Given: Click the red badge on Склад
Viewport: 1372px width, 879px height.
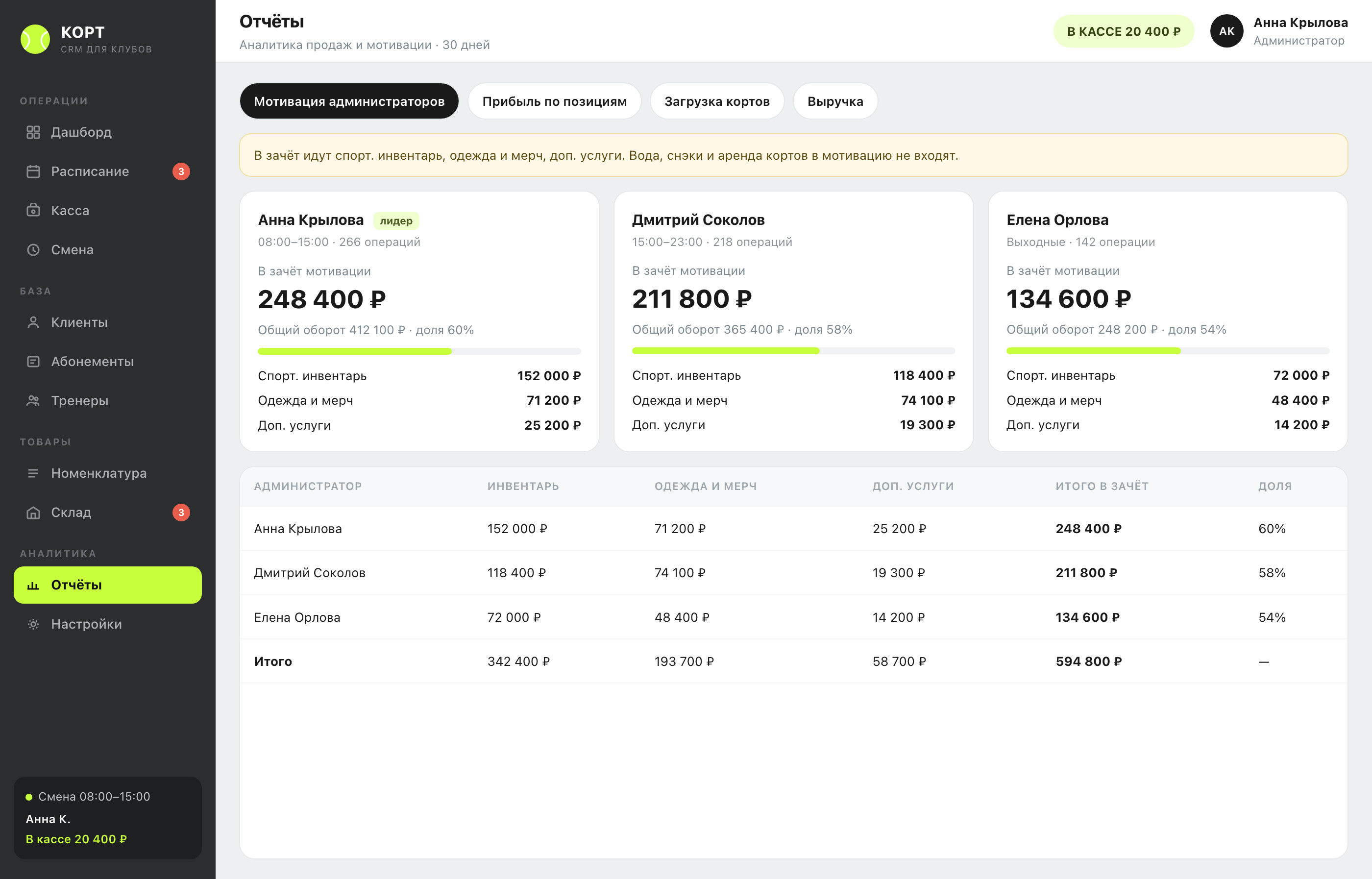Looking at the screenshot, I should 181,513.
